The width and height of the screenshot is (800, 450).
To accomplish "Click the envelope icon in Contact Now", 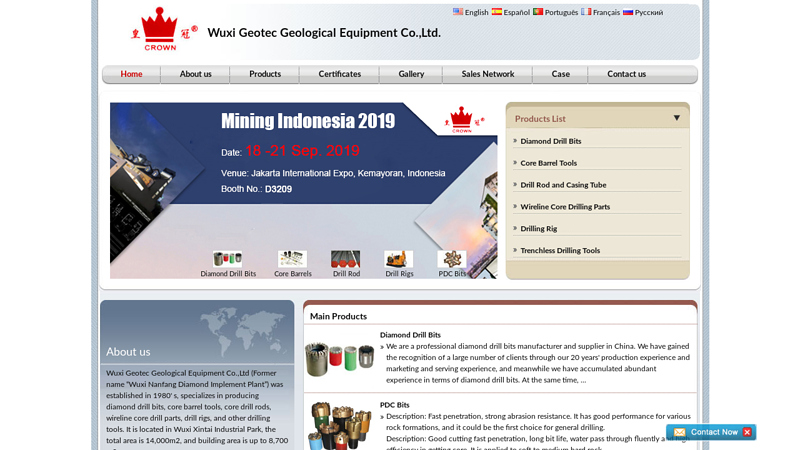I will tap(679, 432).
